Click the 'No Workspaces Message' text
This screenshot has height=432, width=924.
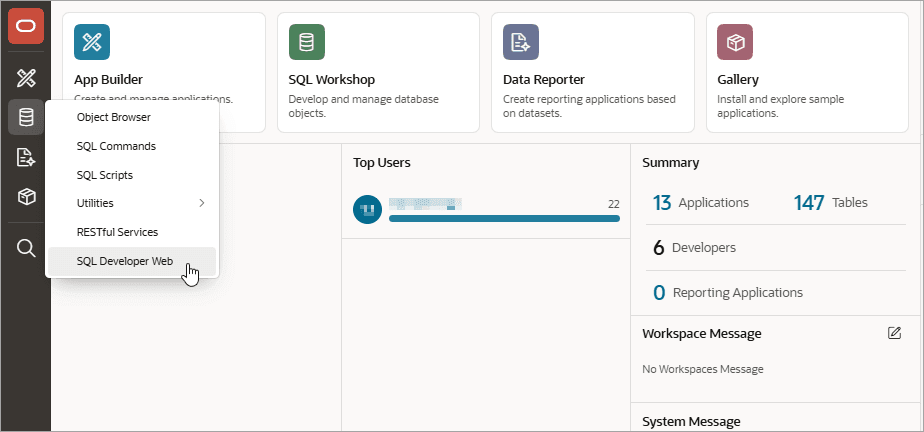[703, 370]
